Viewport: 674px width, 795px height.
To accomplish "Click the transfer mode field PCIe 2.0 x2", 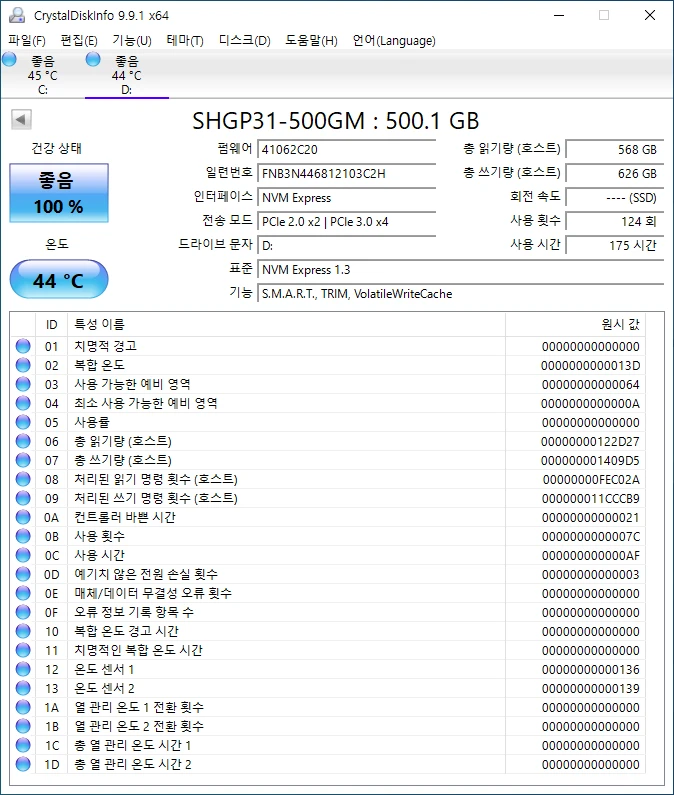I will (347, 222).
